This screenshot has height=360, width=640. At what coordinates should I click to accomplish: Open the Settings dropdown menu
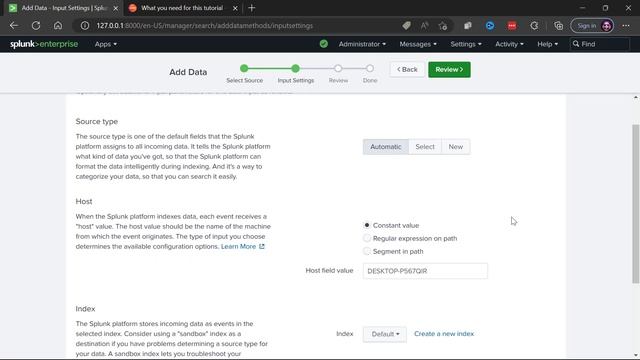click(x=466, y=44)
